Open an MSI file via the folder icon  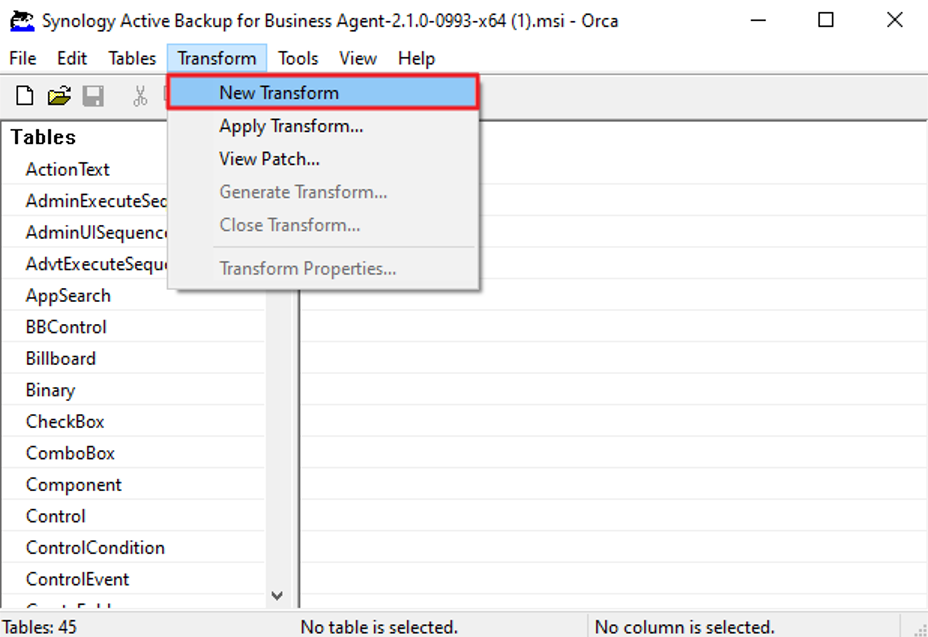point(58,95)
